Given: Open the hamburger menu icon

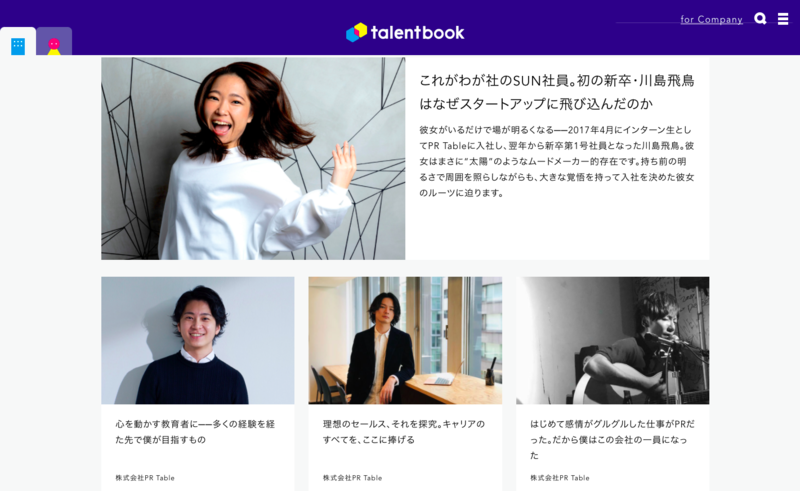Looking at the screenshot, I should (783, 18).
